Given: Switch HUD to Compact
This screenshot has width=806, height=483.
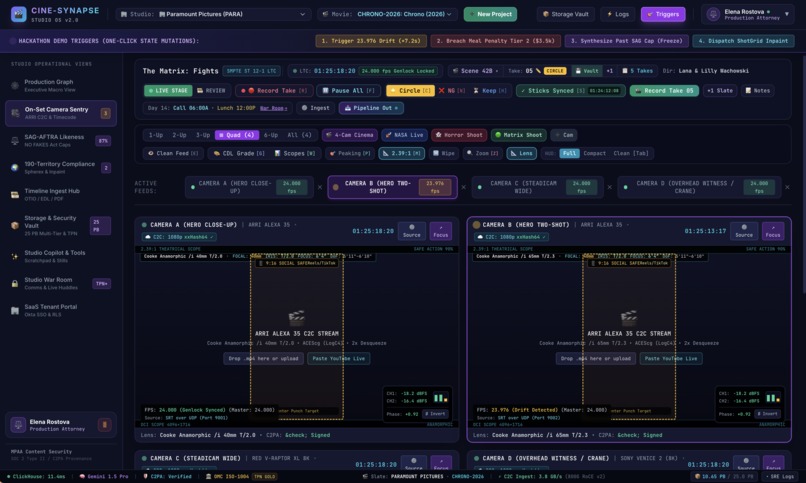Looking at the screenshot, I should tap(594, 153).
